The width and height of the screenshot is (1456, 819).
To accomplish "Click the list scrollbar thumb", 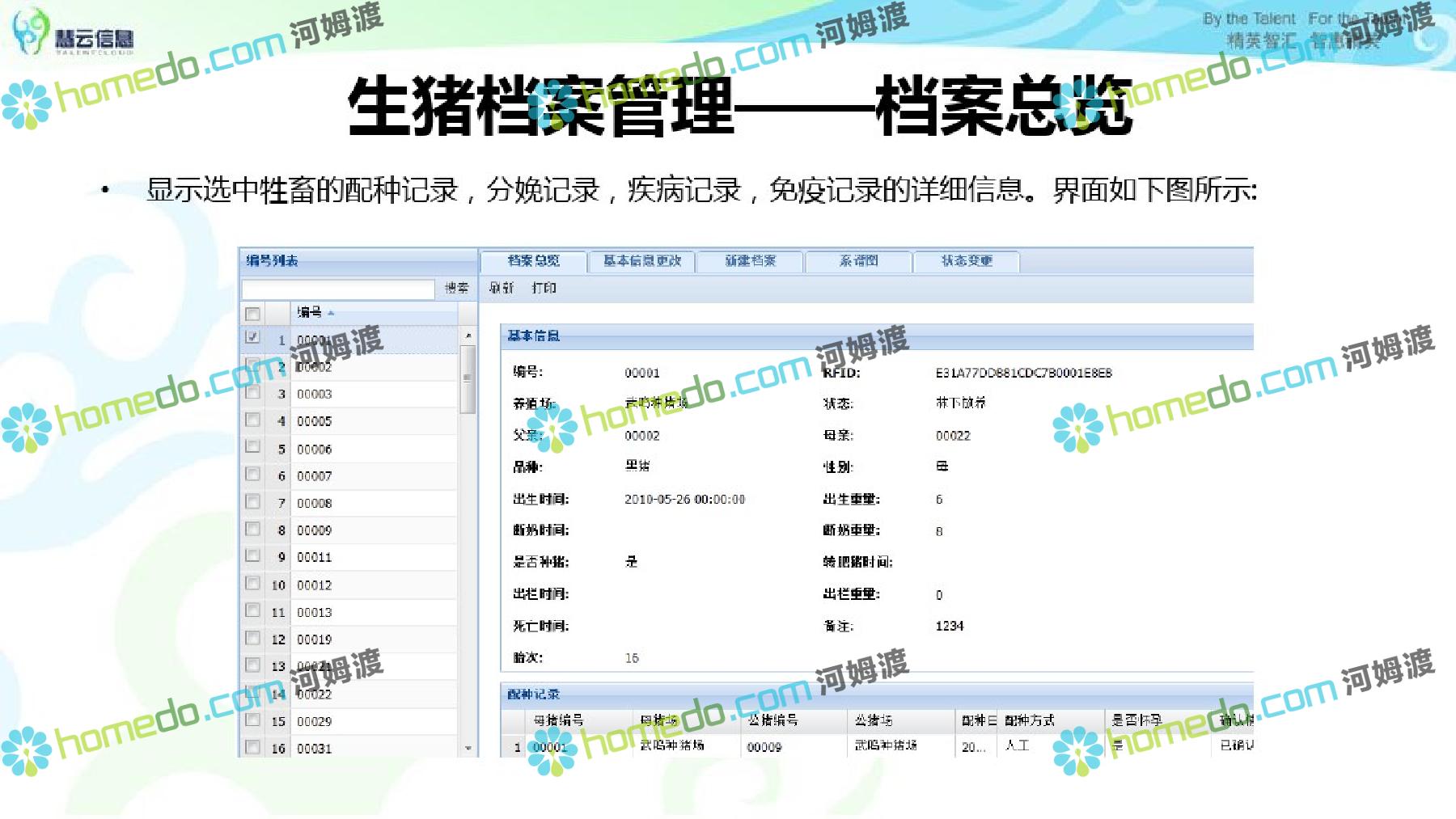I will click(x=468, y=378).
